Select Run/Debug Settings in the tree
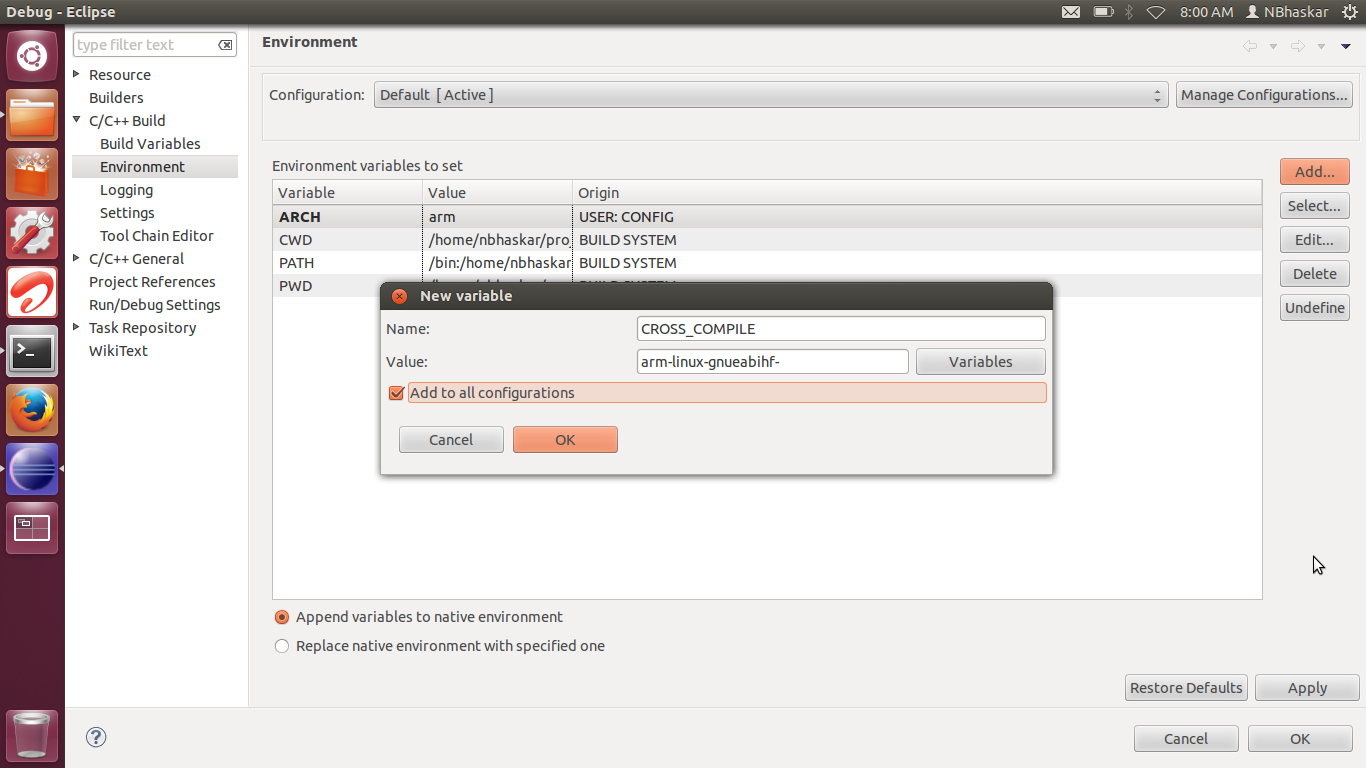The image size is (1366, 768). (x=155, y=305)
